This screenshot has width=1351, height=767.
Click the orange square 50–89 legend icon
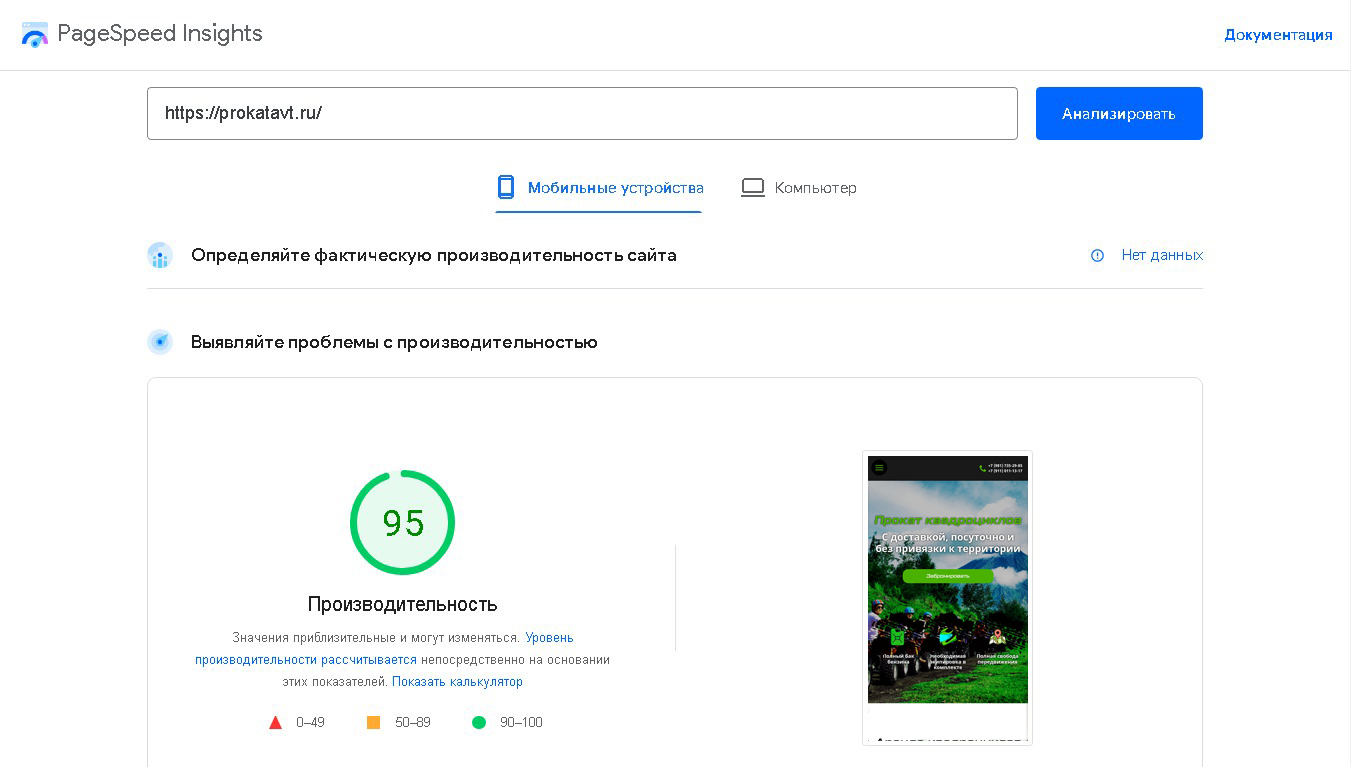click(x=374, y=722)
